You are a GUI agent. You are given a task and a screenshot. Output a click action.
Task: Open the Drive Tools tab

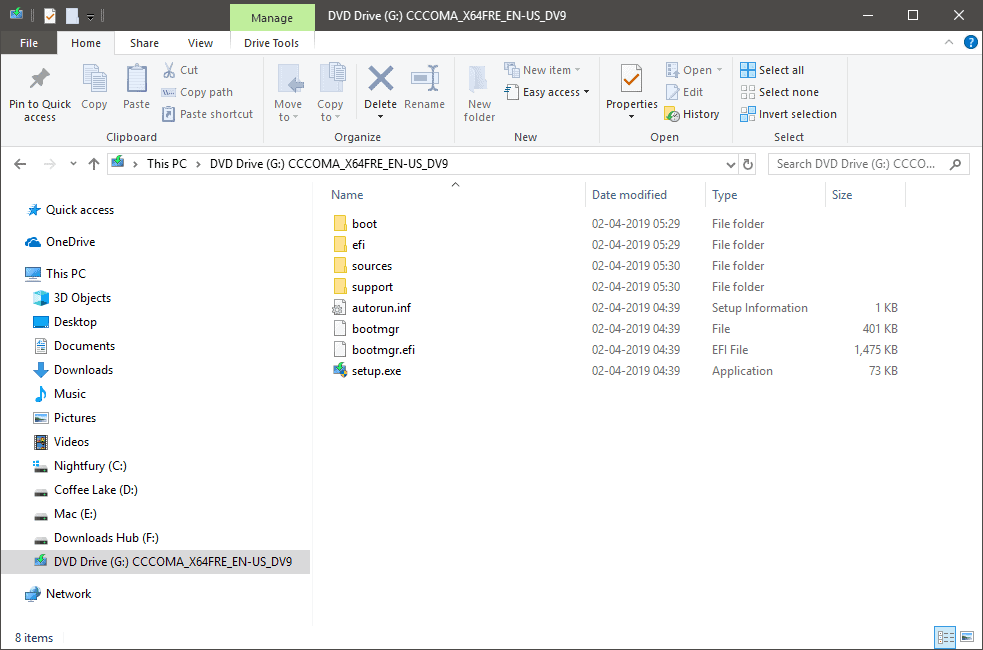pyautogui.click(x=271, y=43)
